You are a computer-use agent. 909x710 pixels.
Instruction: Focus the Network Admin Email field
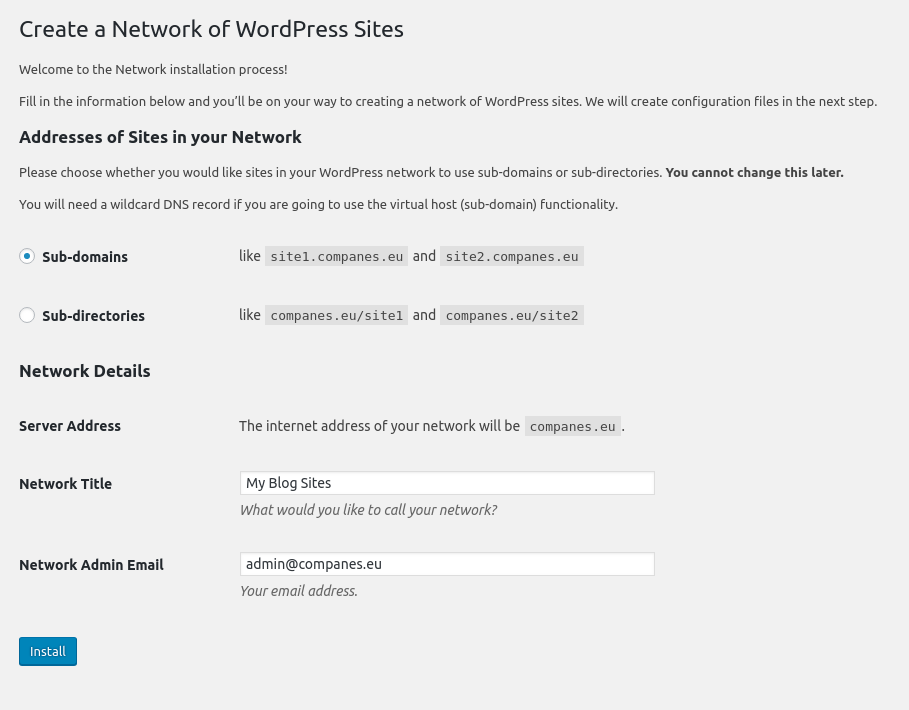click(x=447, y=565)
